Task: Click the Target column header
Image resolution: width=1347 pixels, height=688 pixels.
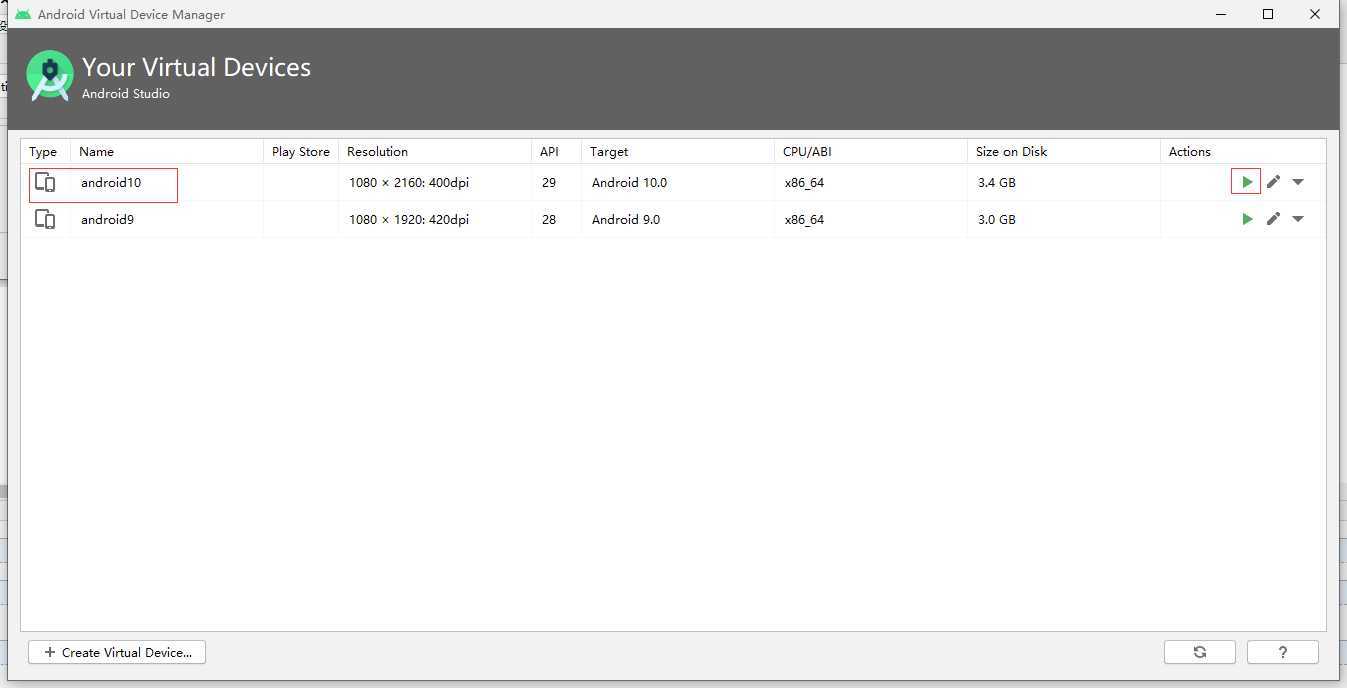Action: (x=609, y=152)
